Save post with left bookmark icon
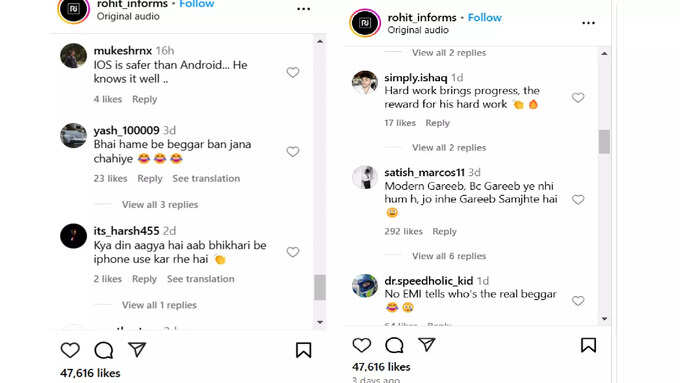 304,350
